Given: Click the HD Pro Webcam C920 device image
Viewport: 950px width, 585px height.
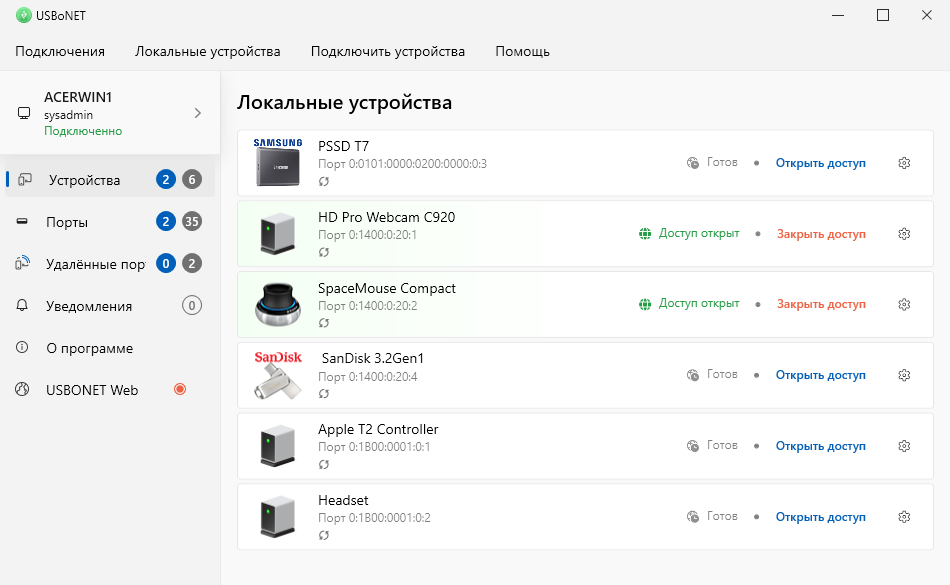Looking at the screenshot, I should pos(277,234).
